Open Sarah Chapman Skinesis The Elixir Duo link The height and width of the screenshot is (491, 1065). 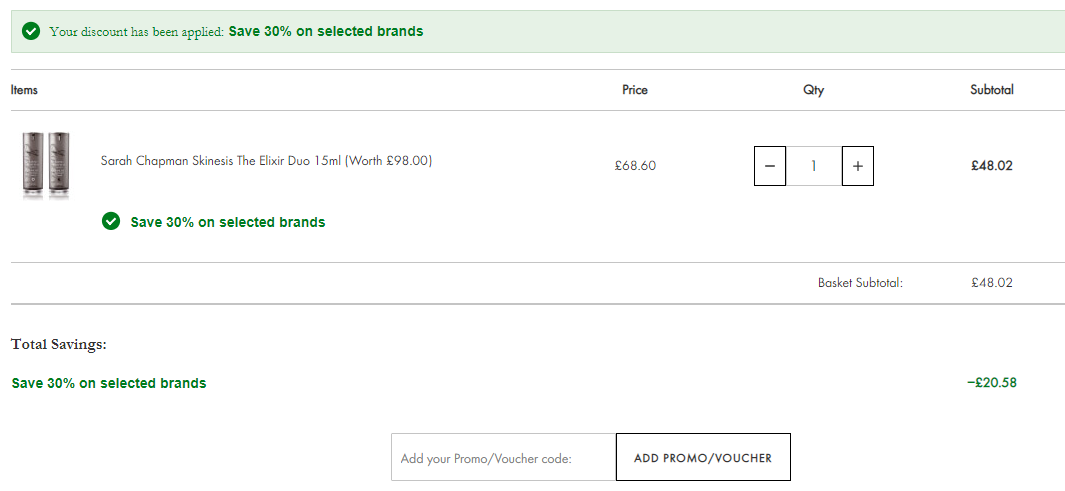tap(266, 161)
